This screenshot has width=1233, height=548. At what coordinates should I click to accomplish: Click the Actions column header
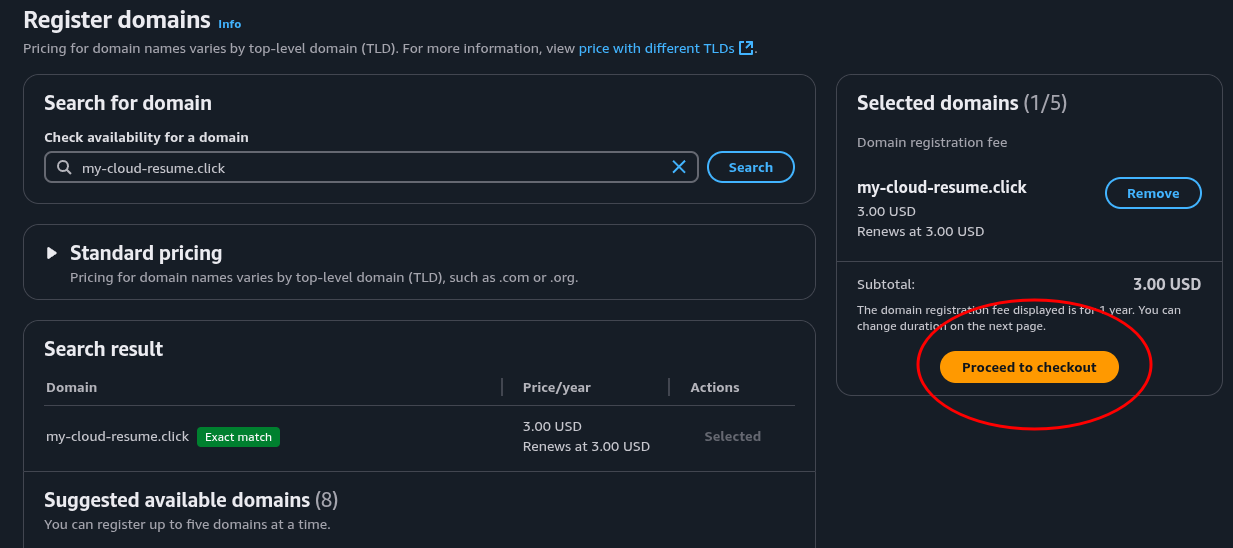(715, 387)
